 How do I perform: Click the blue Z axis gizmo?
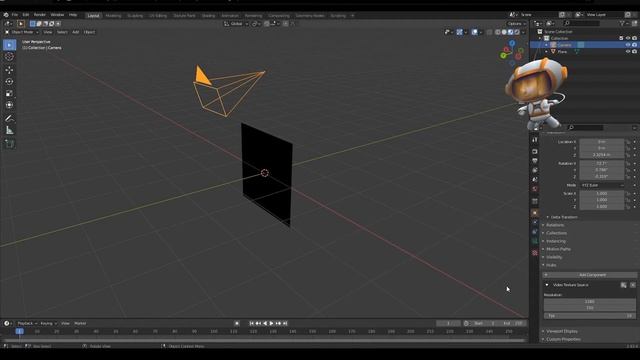pos(512,43)
